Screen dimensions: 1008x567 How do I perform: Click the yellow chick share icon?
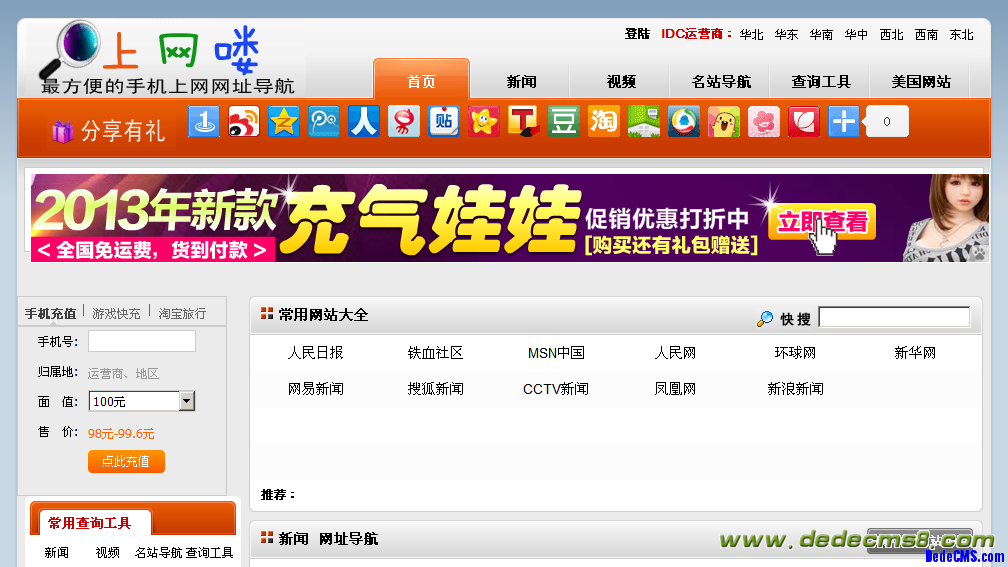(x=723, y=122)
